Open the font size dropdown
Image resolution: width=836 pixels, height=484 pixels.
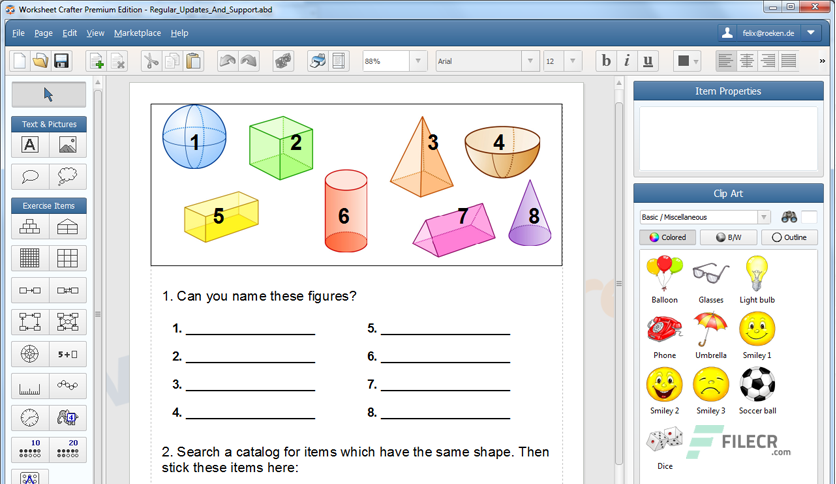click(573, 61)
